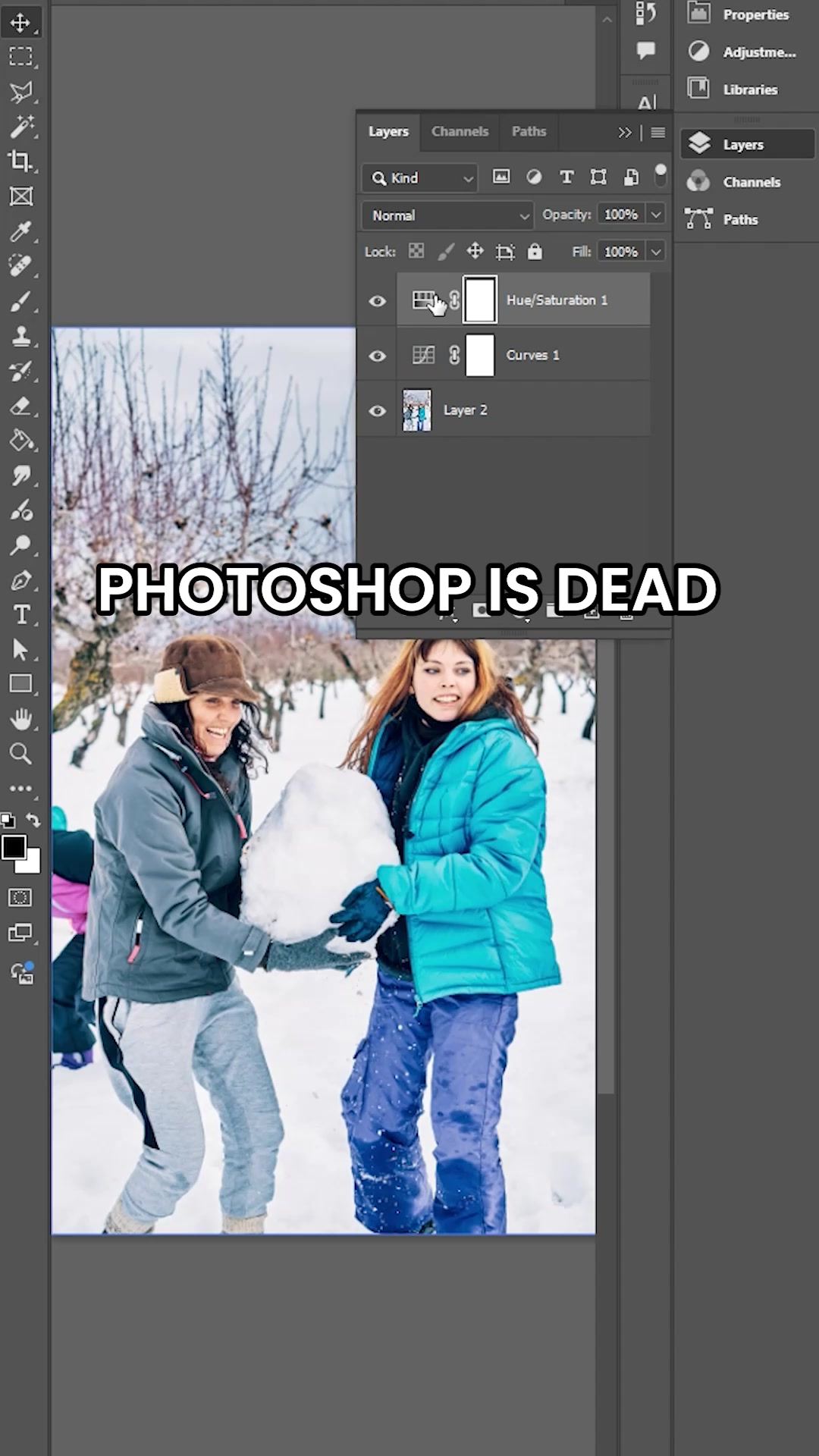The width and height of the screenshot is (819, 1456).
Task: Hide the Curves 1 layer
Action: pos(377,356)
